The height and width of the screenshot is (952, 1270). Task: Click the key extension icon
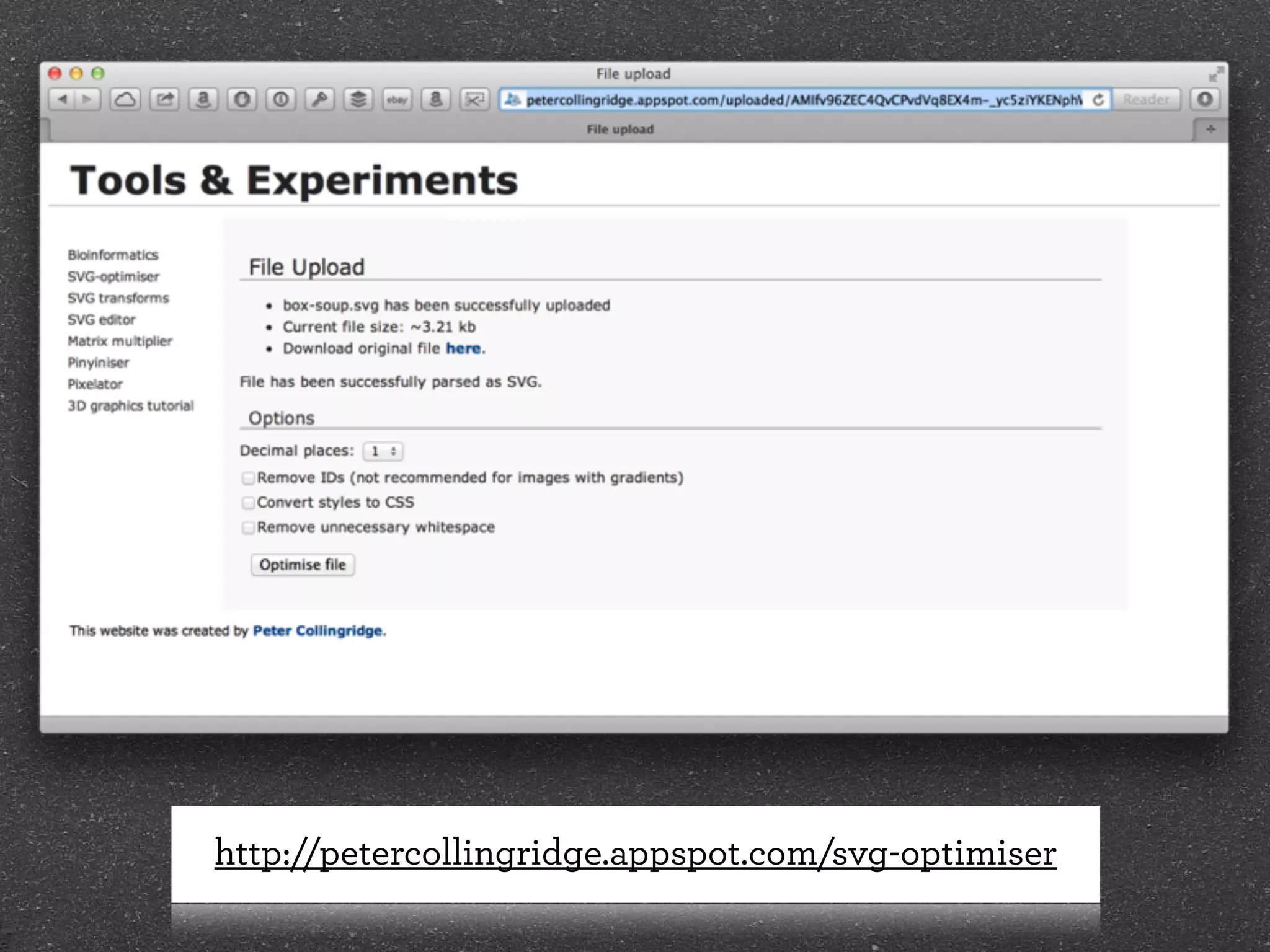click(319, 99)
